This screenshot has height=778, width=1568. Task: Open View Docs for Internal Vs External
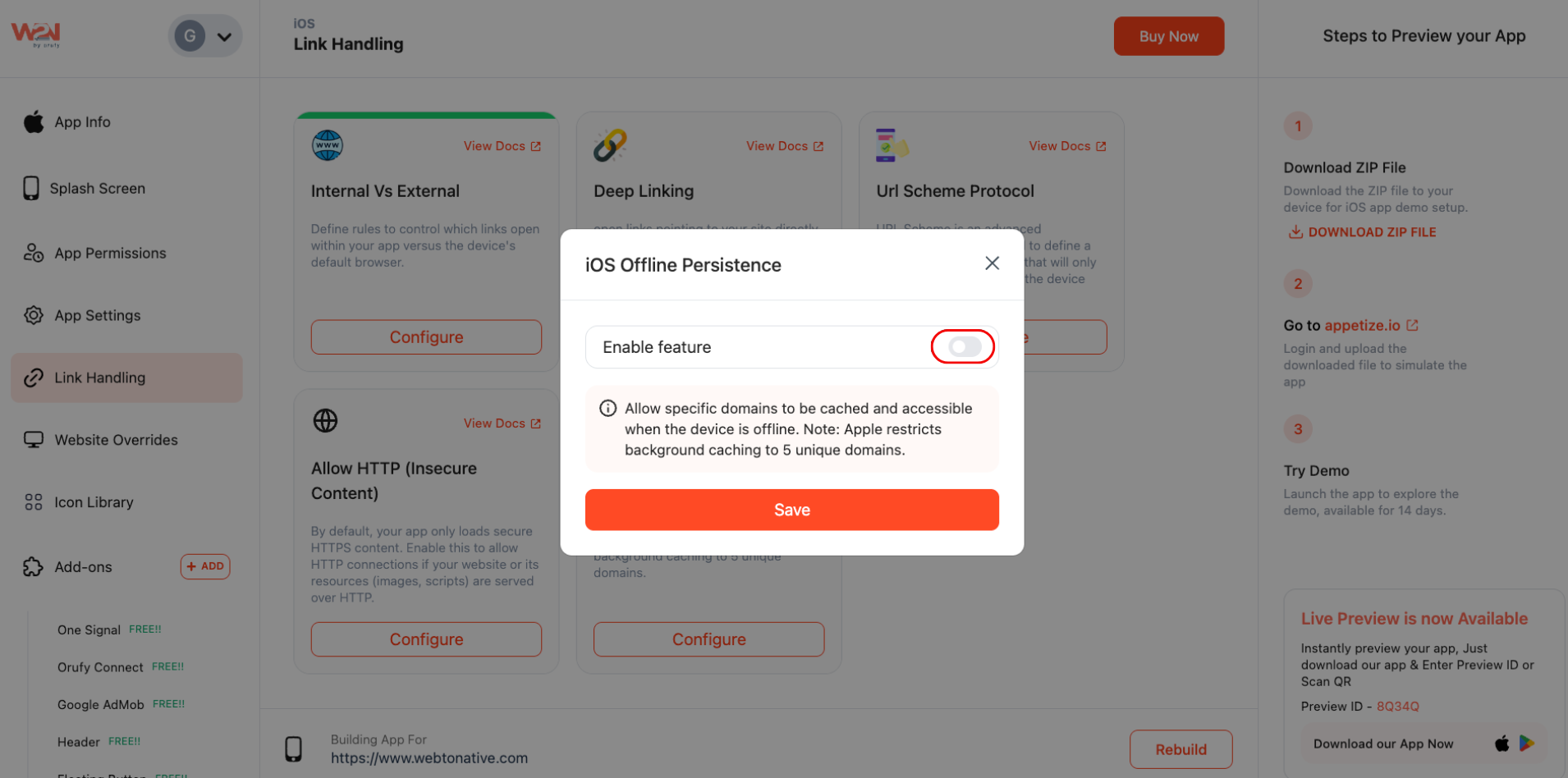click(x=502, y=146)
